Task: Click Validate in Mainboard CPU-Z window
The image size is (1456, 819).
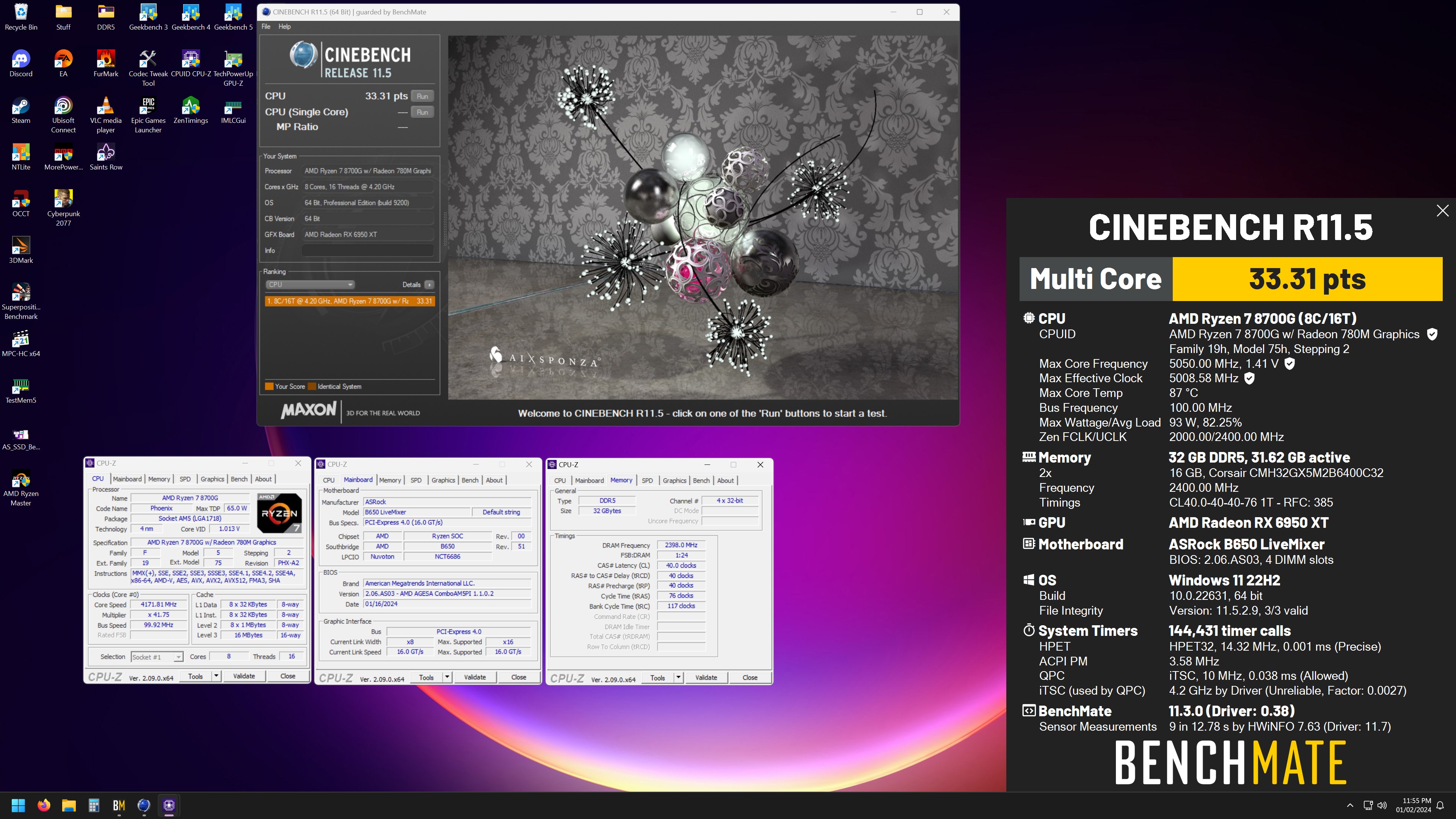Action: (475, 677)
